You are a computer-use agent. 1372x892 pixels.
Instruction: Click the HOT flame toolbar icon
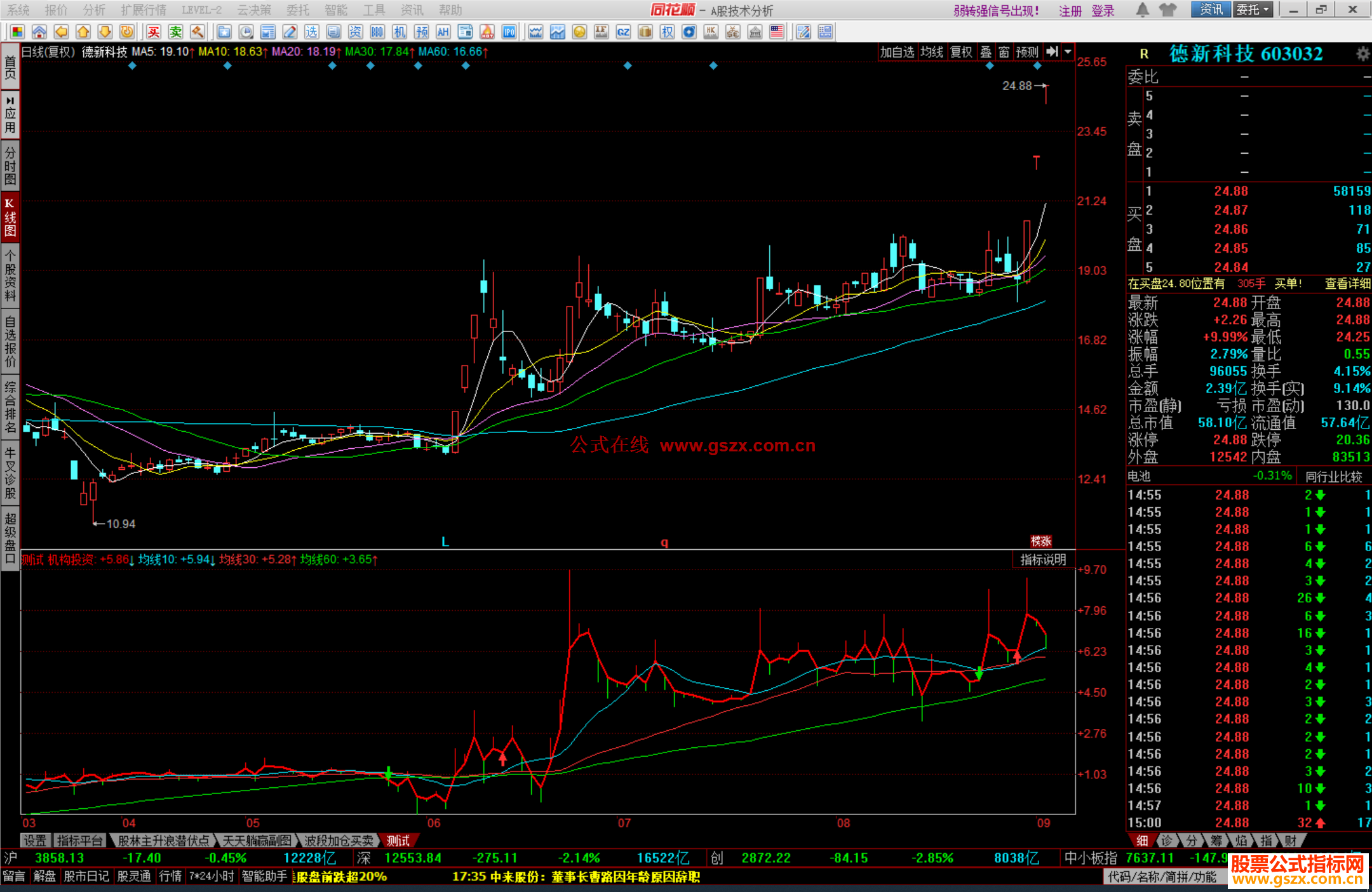click(487, 32)
